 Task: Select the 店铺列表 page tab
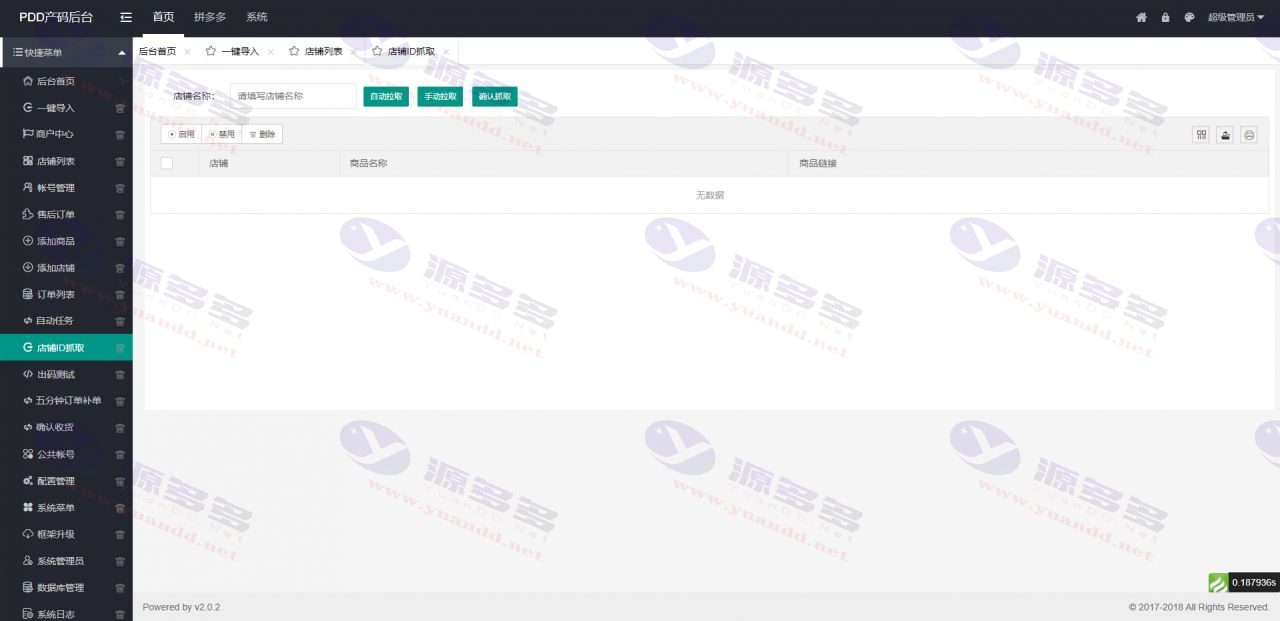click(324, 51)
